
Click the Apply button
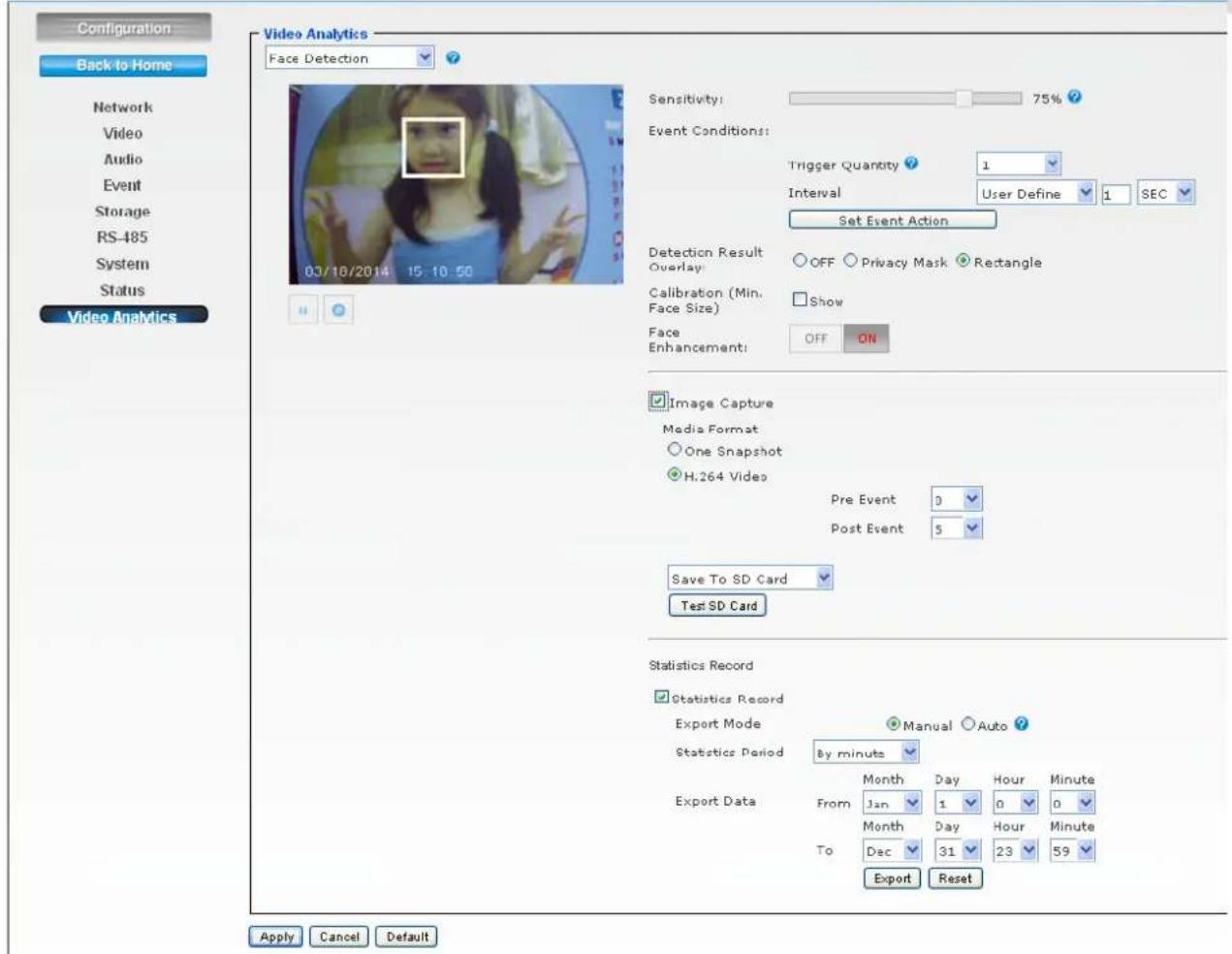(x=276, y=937)
